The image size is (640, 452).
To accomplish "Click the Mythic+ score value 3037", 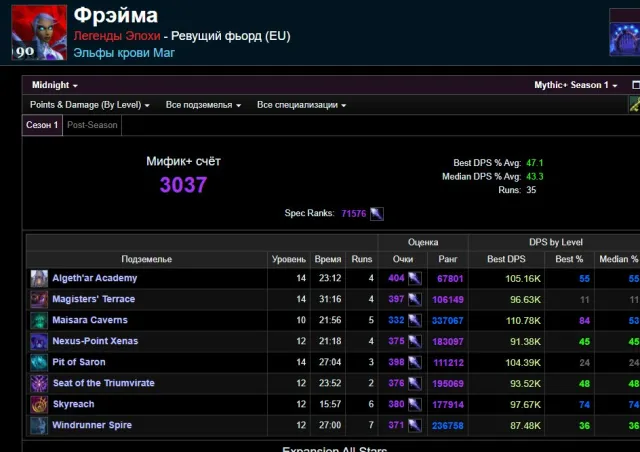I will point(183,185).
